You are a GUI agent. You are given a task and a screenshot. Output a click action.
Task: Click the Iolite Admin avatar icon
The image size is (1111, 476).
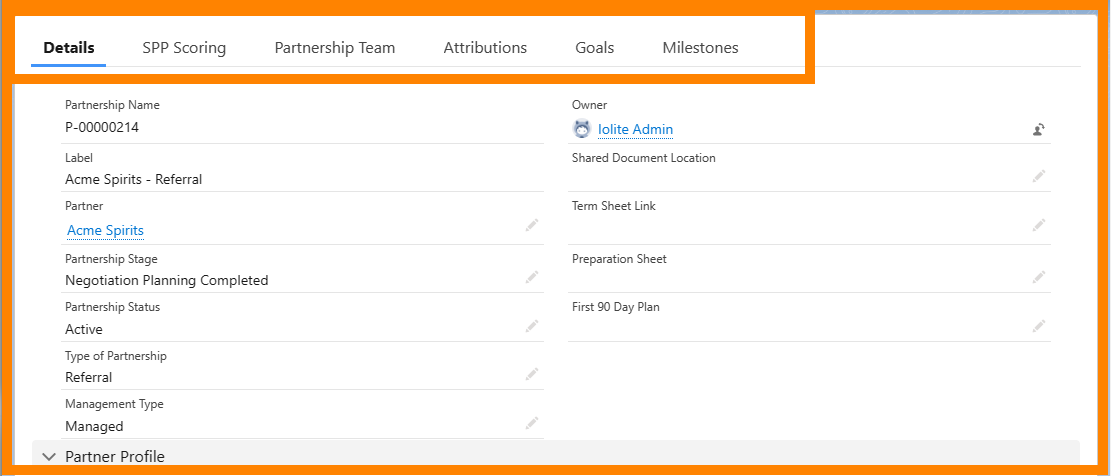(582, 129)
